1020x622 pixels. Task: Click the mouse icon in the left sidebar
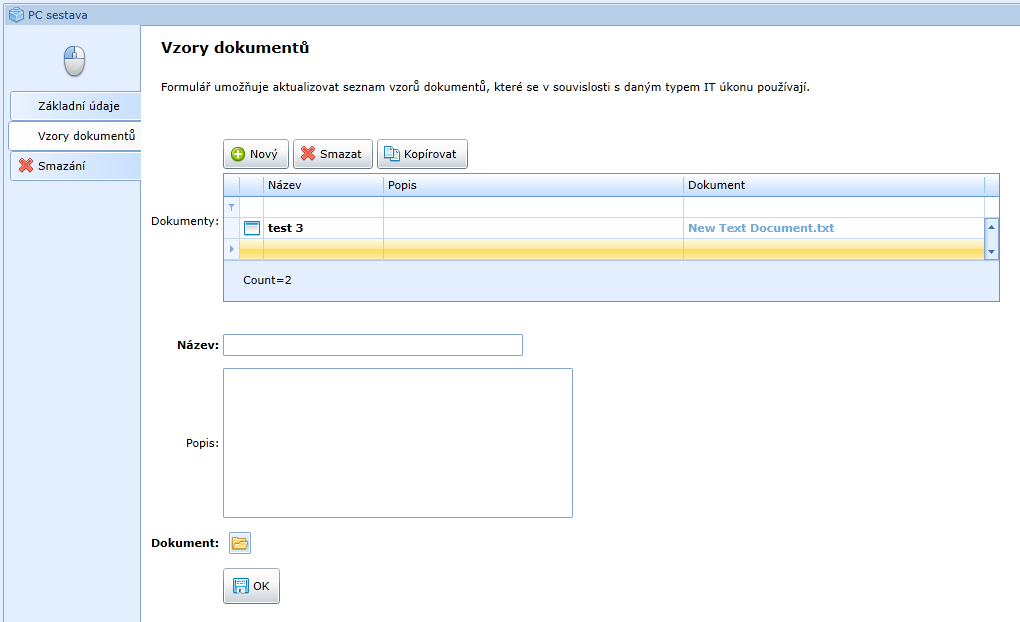[x=74, y=61]
